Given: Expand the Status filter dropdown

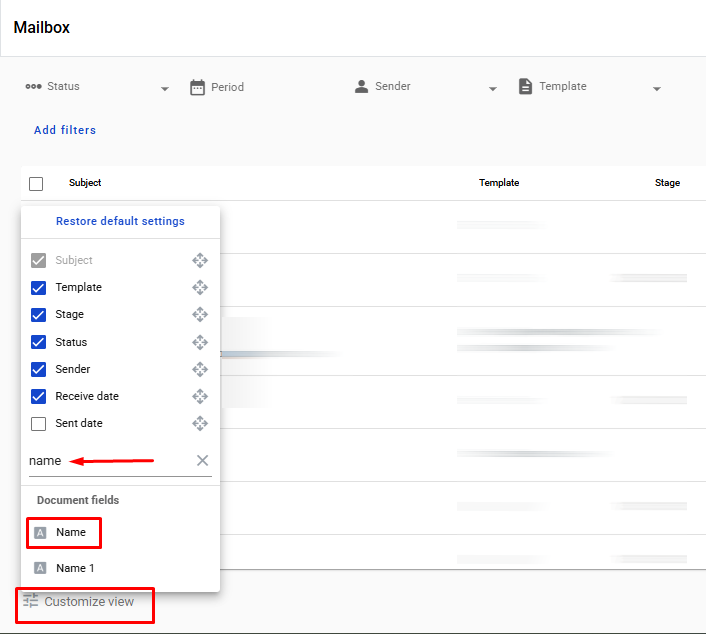Looking at the screenshot, I should click(x=165, y=89).
